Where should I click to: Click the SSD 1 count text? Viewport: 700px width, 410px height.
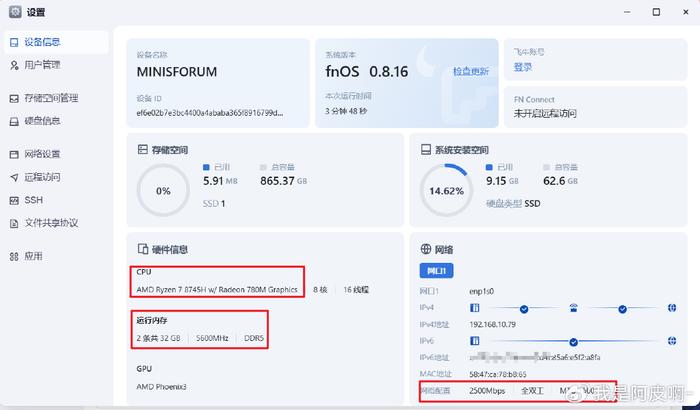(214, 204)
